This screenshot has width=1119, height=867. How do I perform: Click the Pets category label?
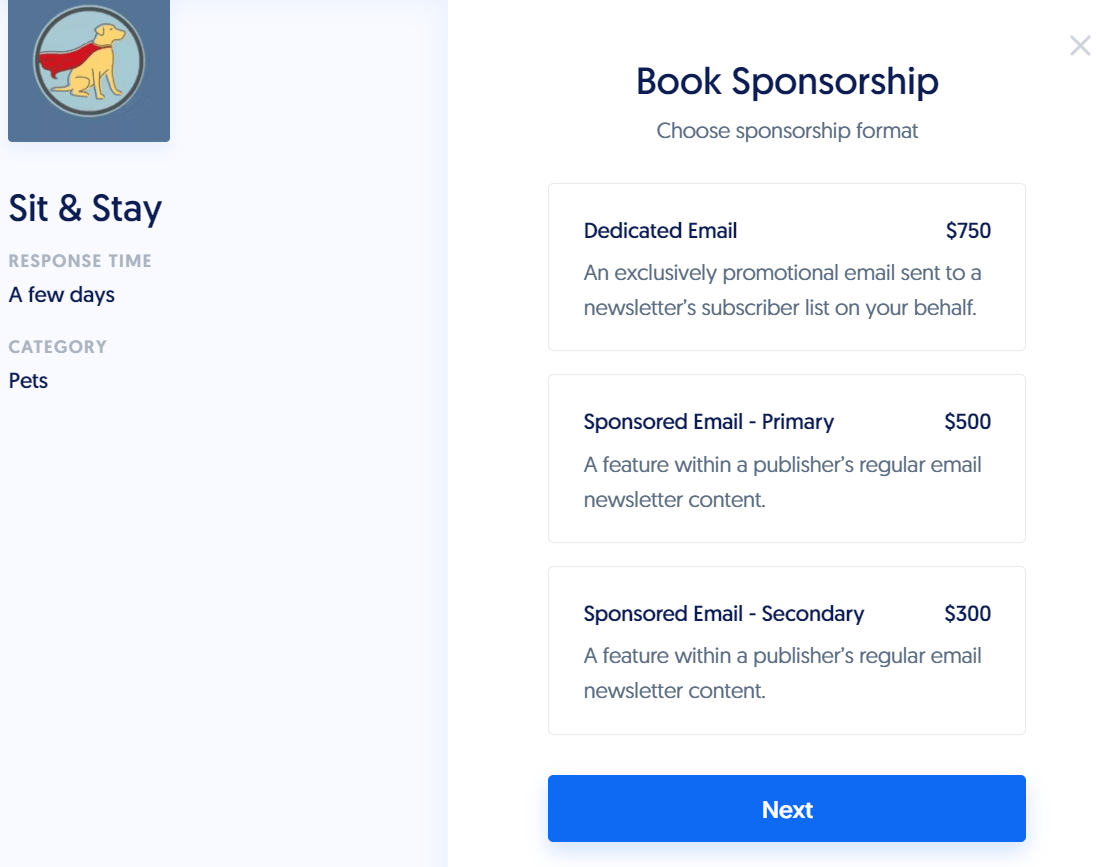(x=28, y=381)
